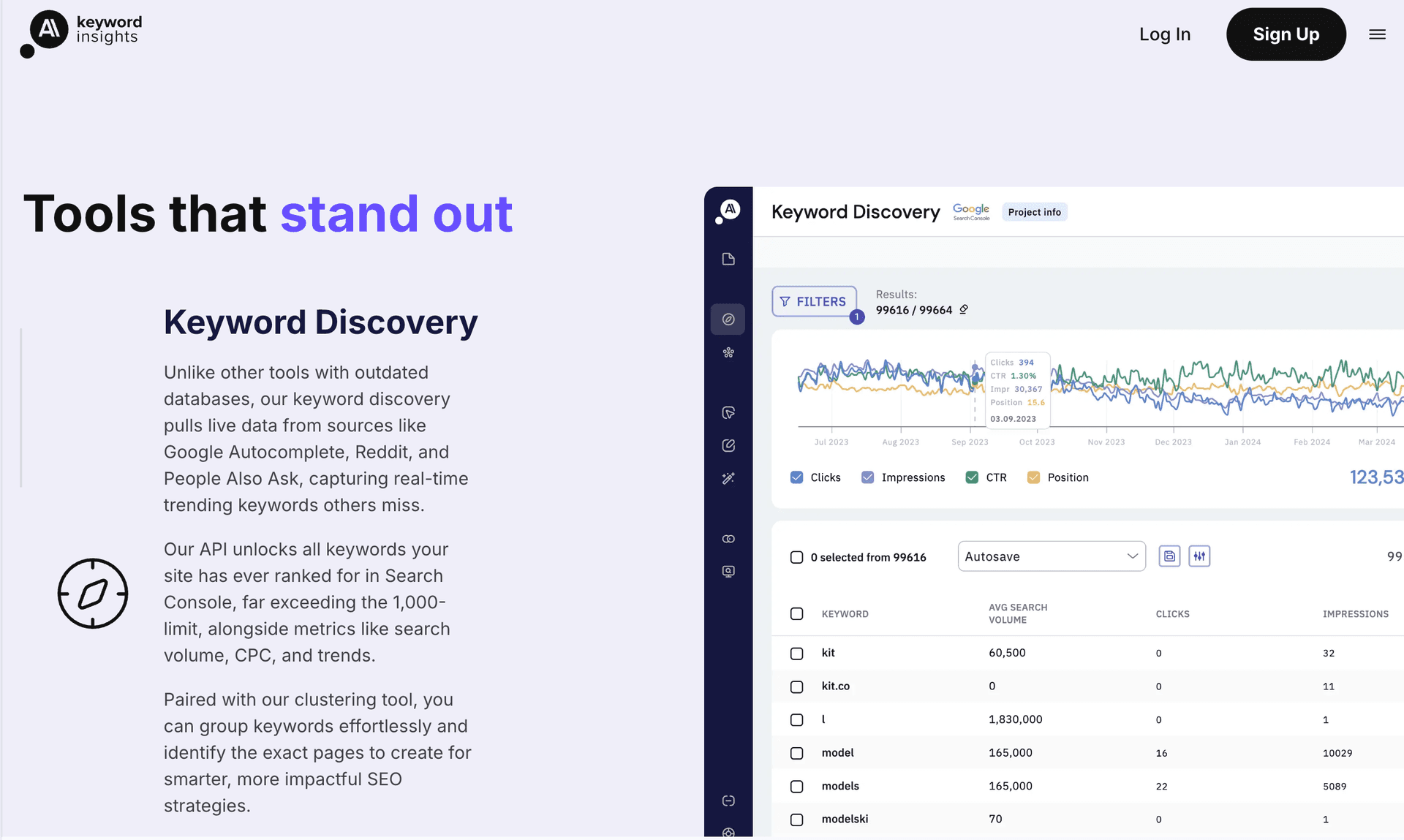Viewport: 1404px width, 840px height.
Task: Click the 1,830,000 search volume value
Action: pos(1015,719)
